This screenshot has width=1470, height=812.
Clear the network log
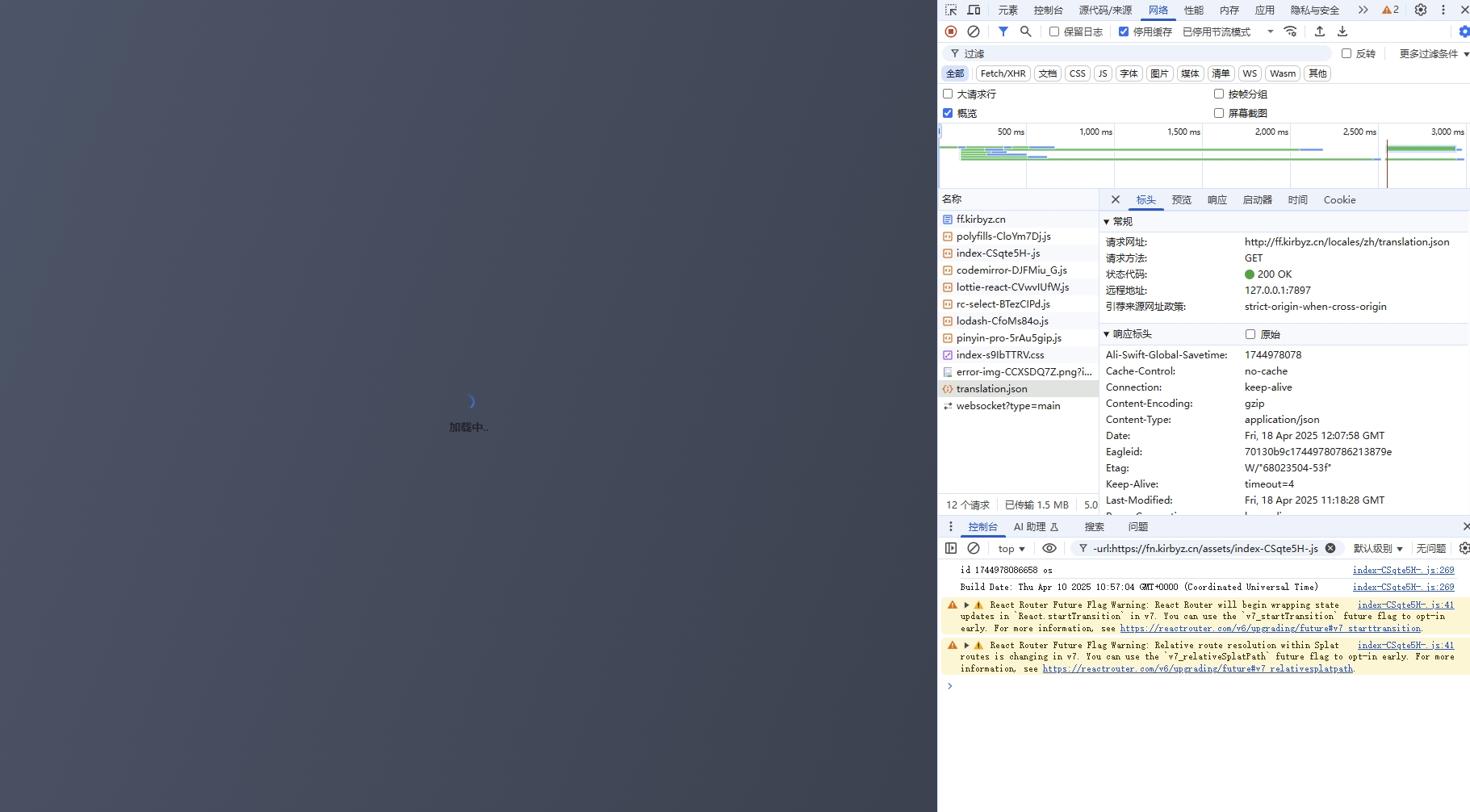pos(974,31)
